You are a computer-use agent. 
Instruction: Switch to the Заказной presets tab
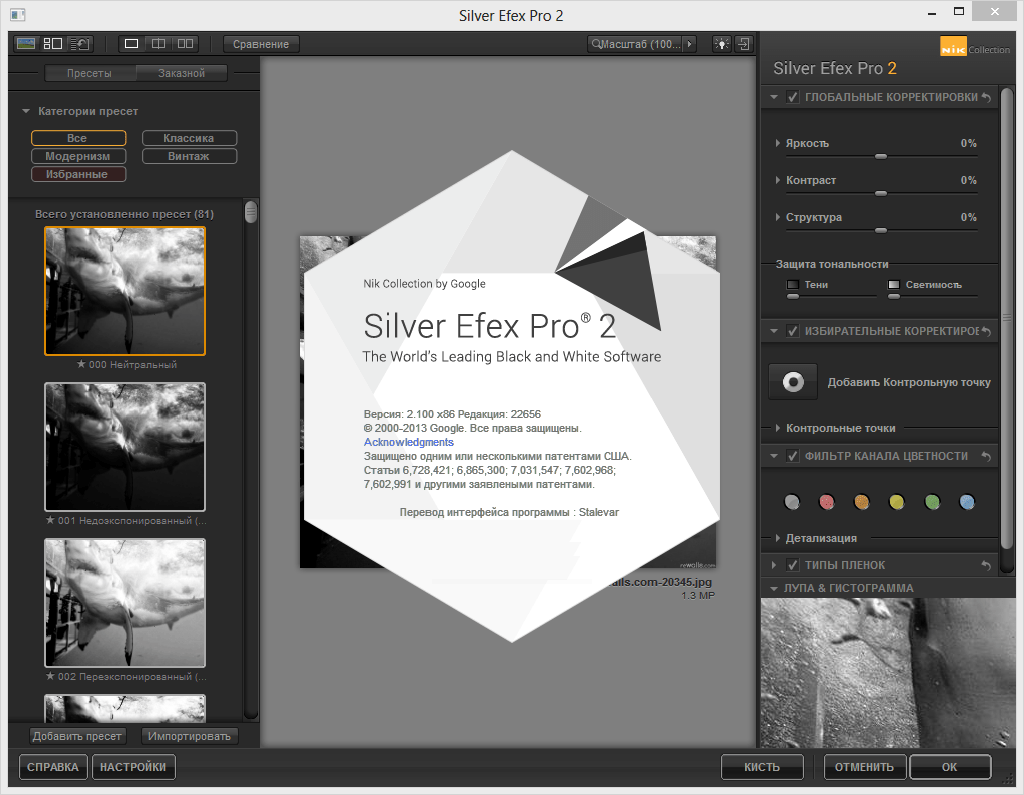tap(181, 73)
